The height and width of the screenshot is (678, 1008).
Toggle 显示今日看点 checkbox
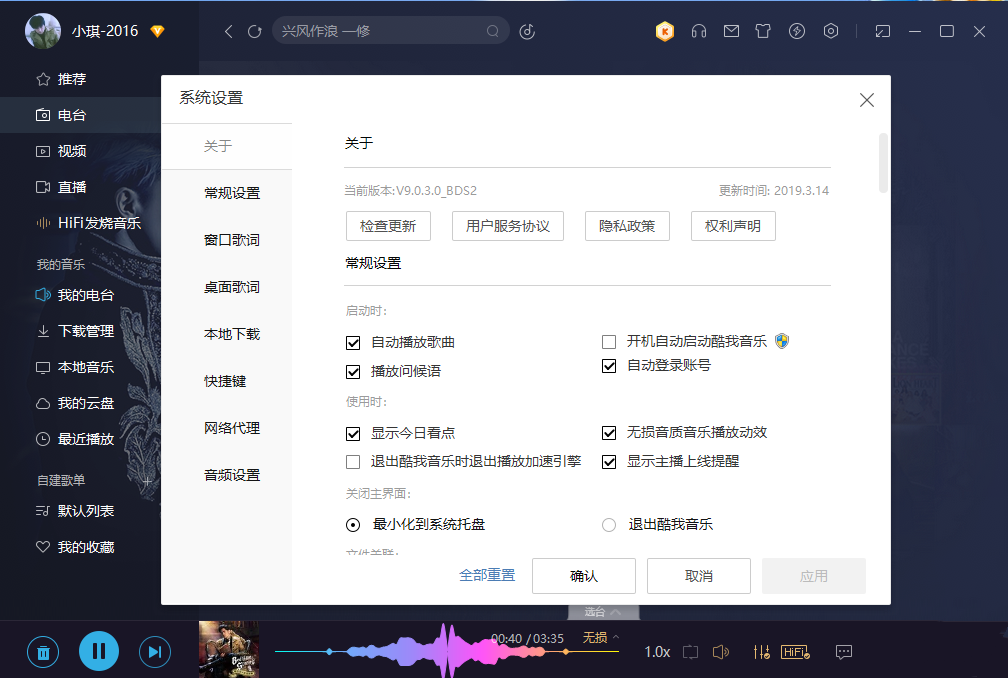click(353, 434)
